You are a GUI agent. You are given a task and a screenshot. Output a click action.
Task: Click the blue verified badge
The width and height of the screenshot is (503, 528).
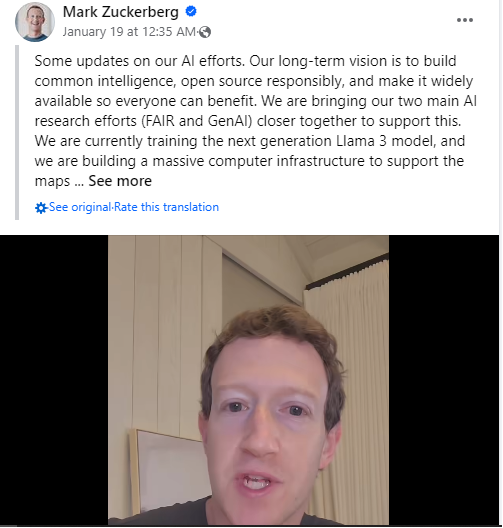coord(191,11)
